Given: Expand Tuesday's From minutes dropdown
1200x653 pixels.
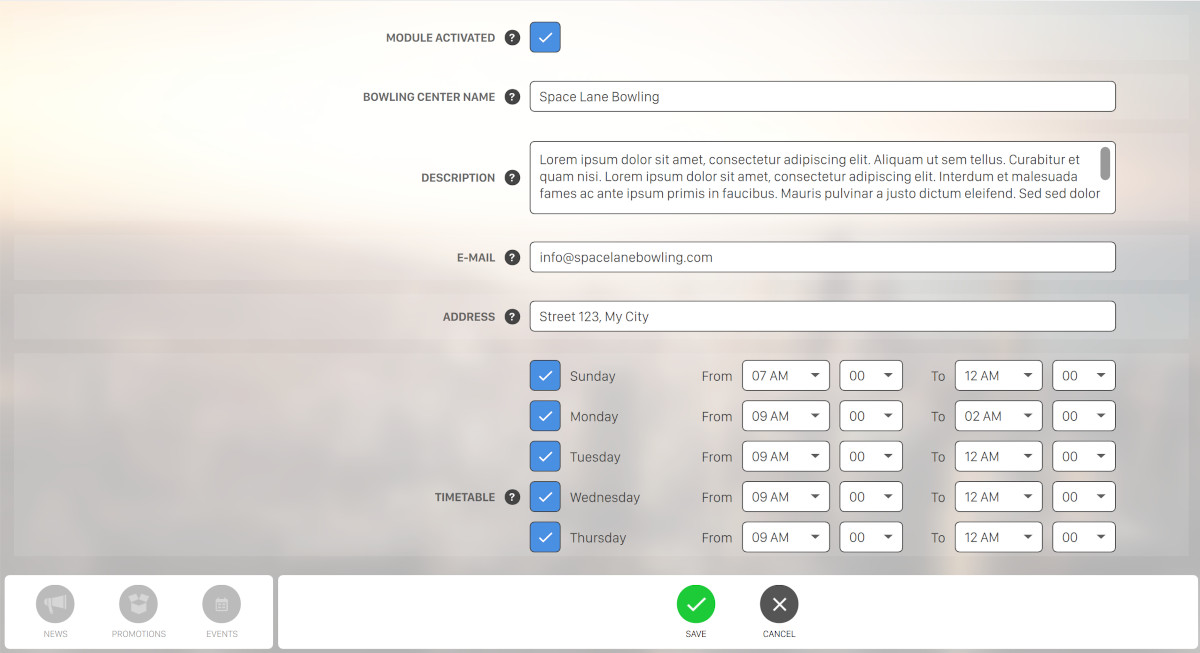Looking at the screenshot, I should tap(870, 457).
